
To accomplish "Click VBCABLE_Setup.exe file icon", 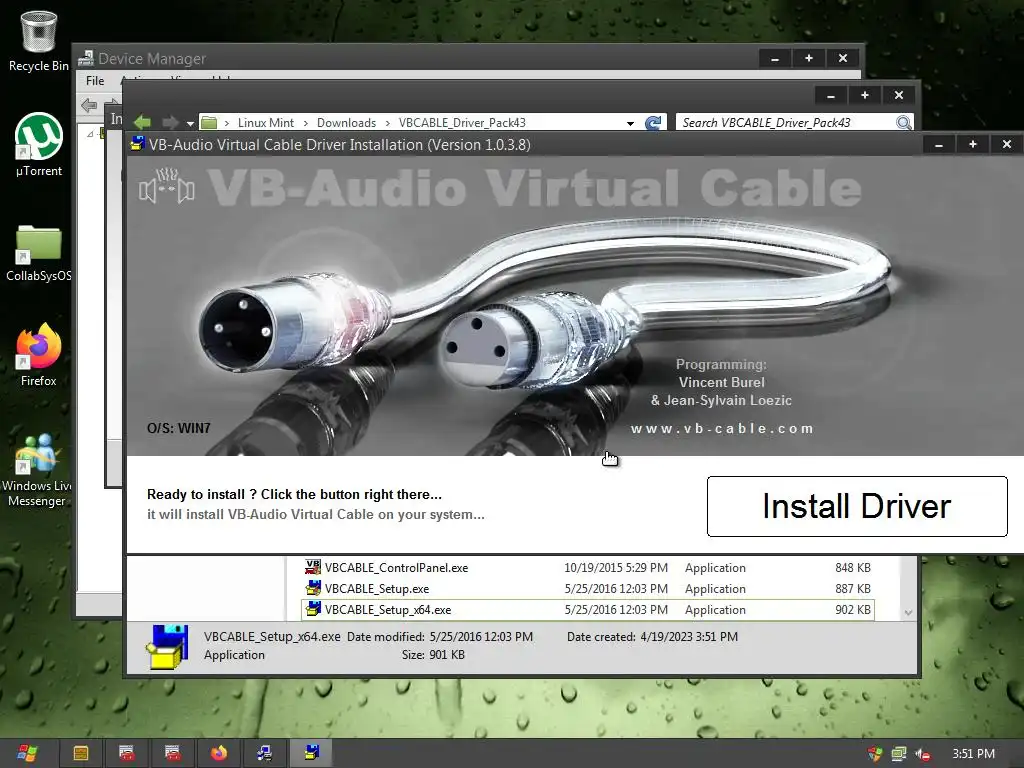I will [313, 587].
